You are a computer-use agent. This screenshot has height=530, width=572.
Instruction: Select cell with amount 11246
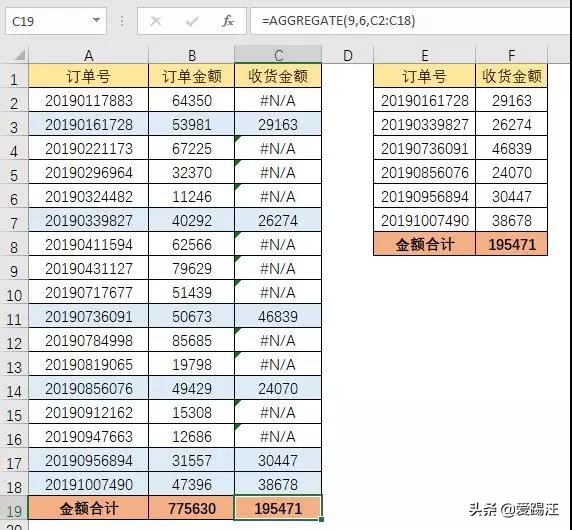192,197
